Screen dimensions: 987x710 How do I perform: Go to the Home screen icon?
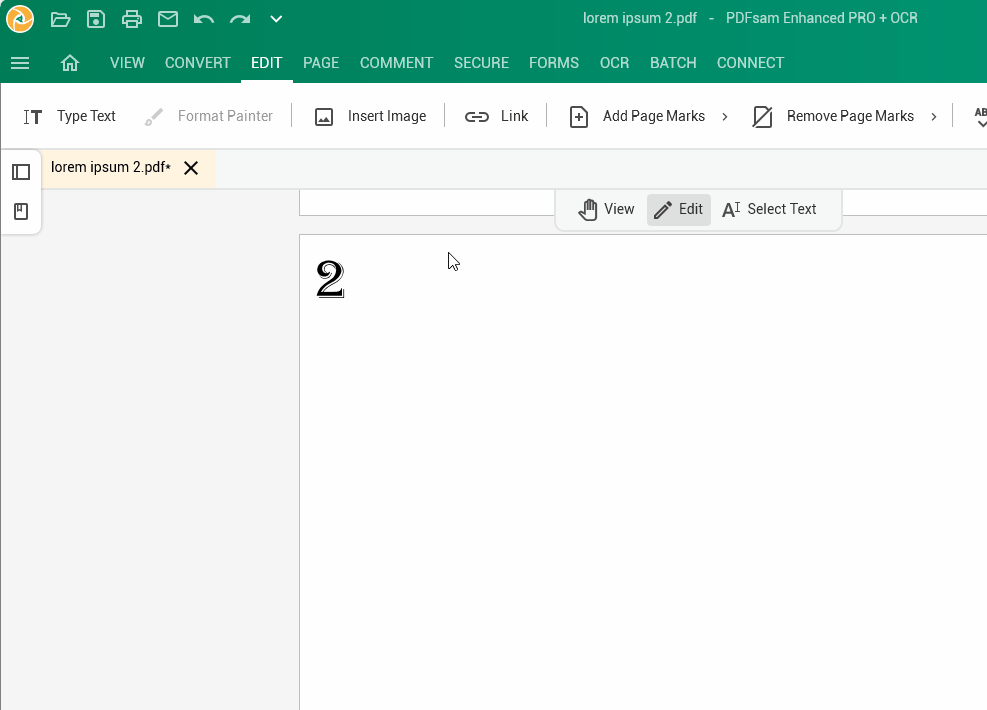tap(70, 62)
